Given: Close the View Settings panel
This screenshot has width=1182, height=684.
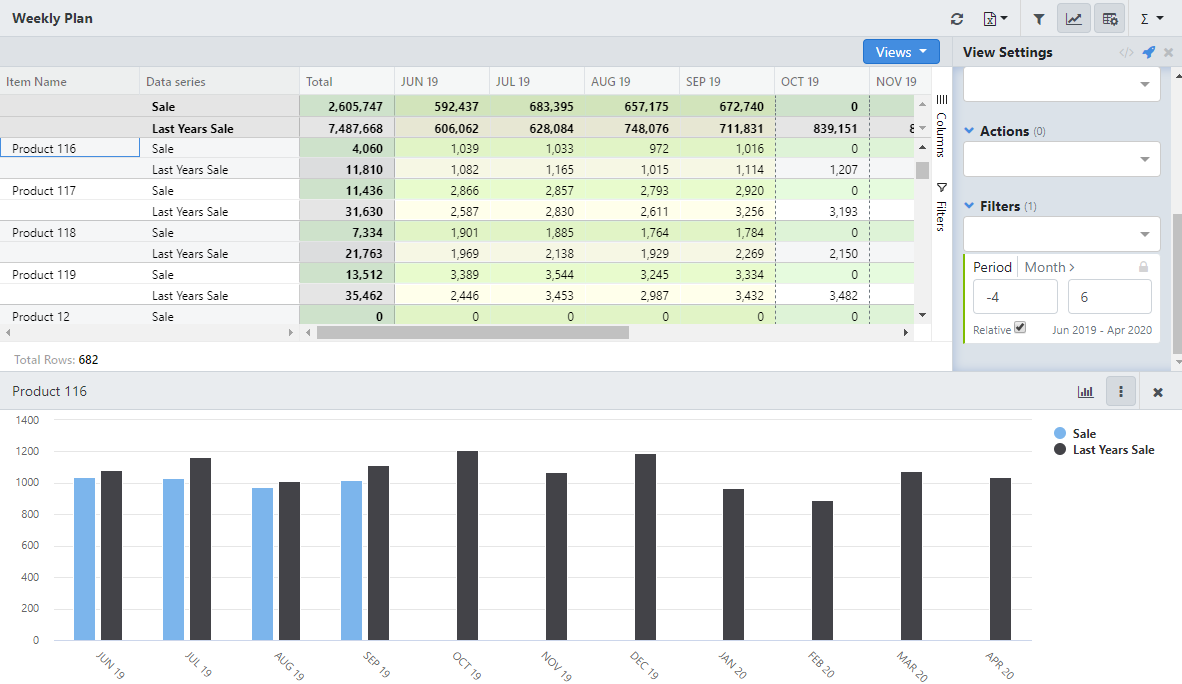Looking at the screenshot, I should tap(1168, 52).
